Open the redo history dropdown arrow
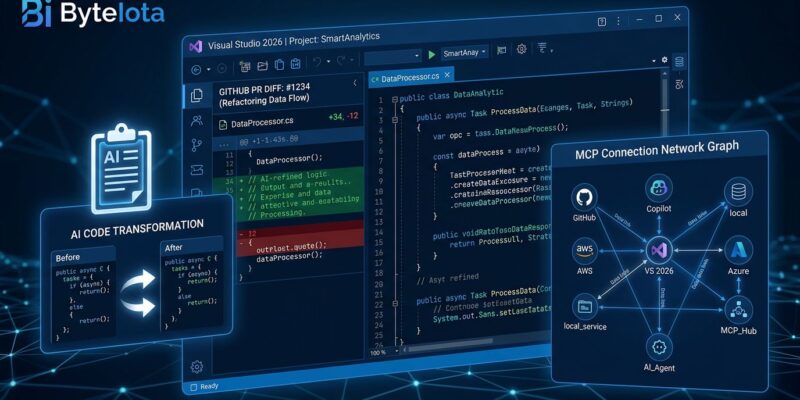Viewport: 800px width, 400px height. click(x=352, y=60)
